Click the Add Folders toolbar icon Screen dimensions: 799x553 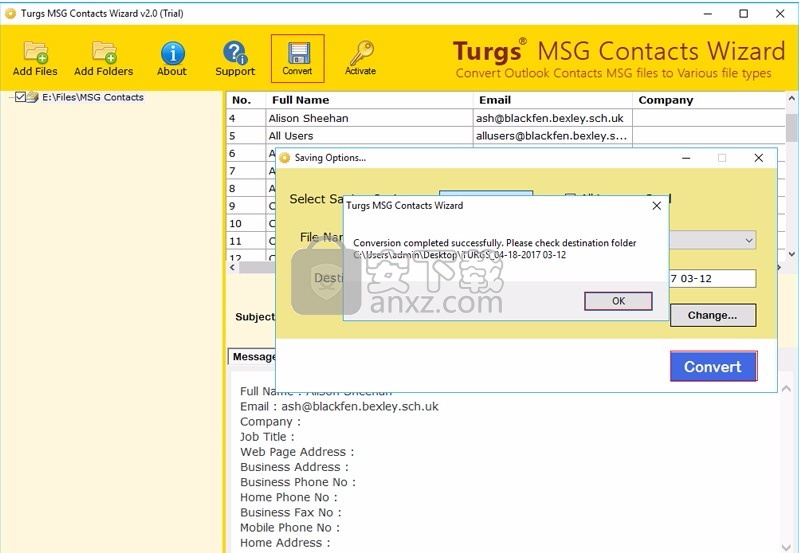pos(103,58)
